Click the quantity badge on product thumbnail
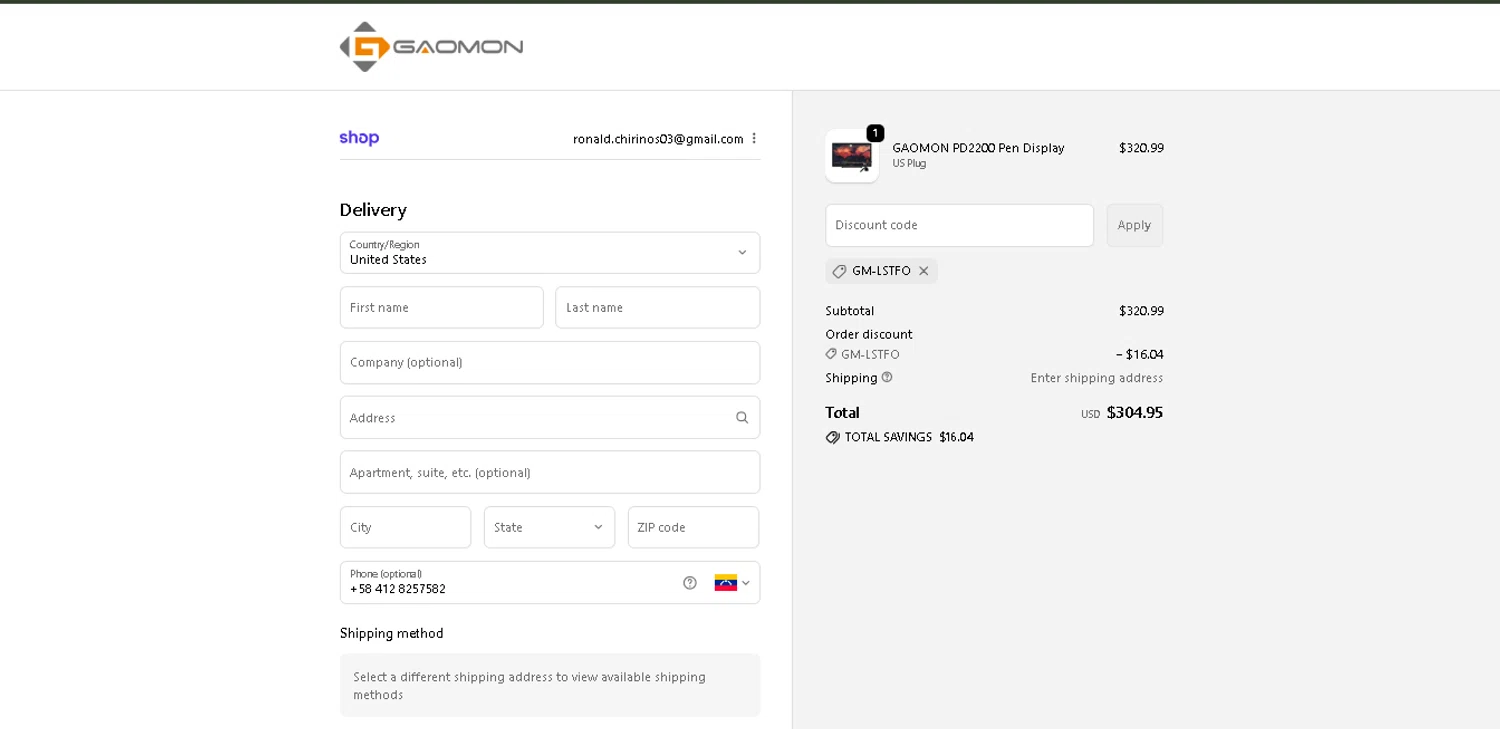1500x729 pixels. (875, 133)
